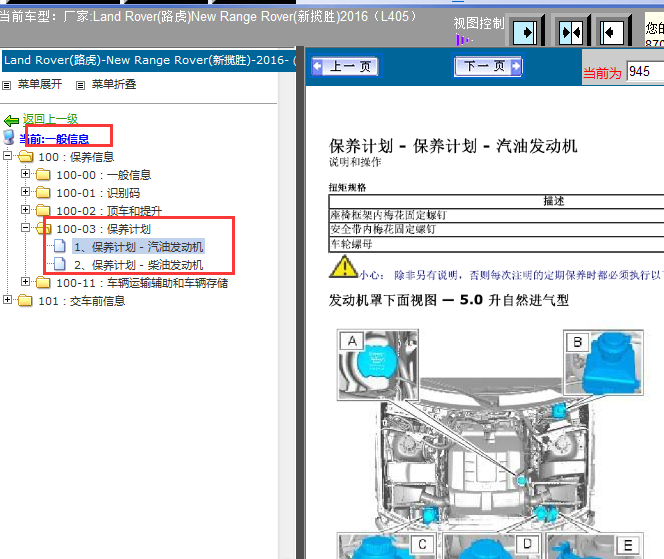
Task: Select folder 100-01 : 识别码
Action: point(98,193)
